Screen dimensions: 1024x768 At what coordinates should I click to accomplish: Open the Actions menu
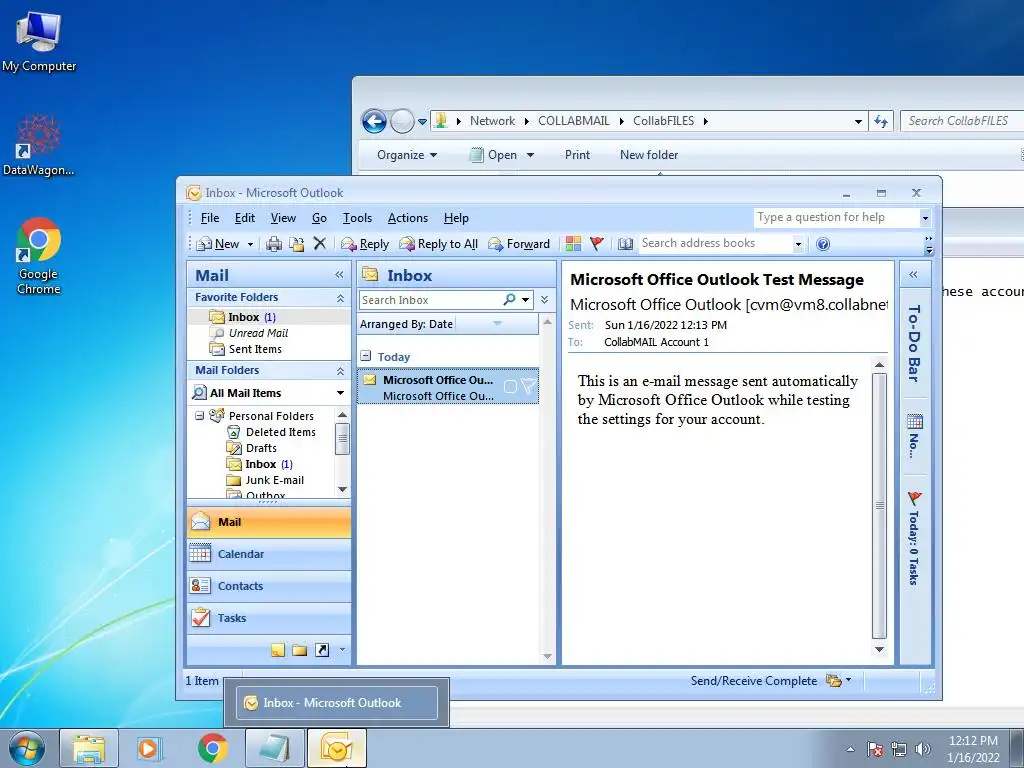point(408,218)
